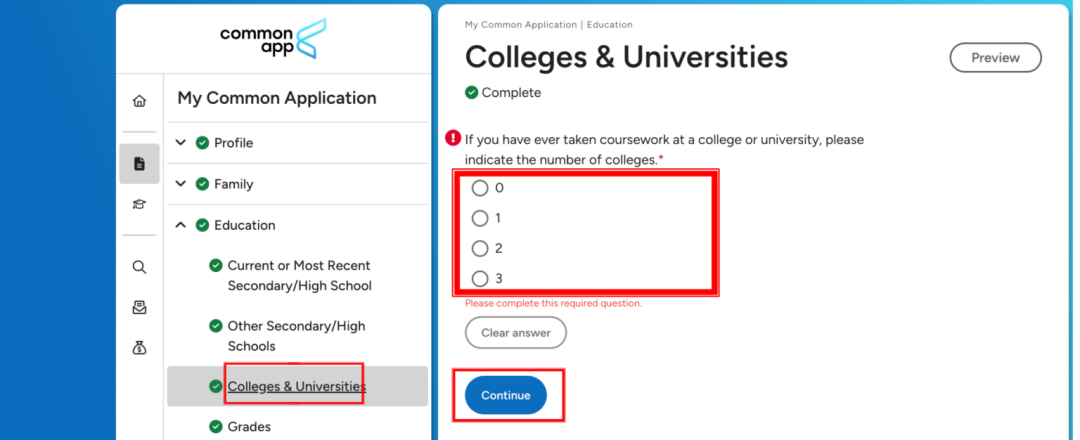Click the Preview button

[x=995, y=58]
